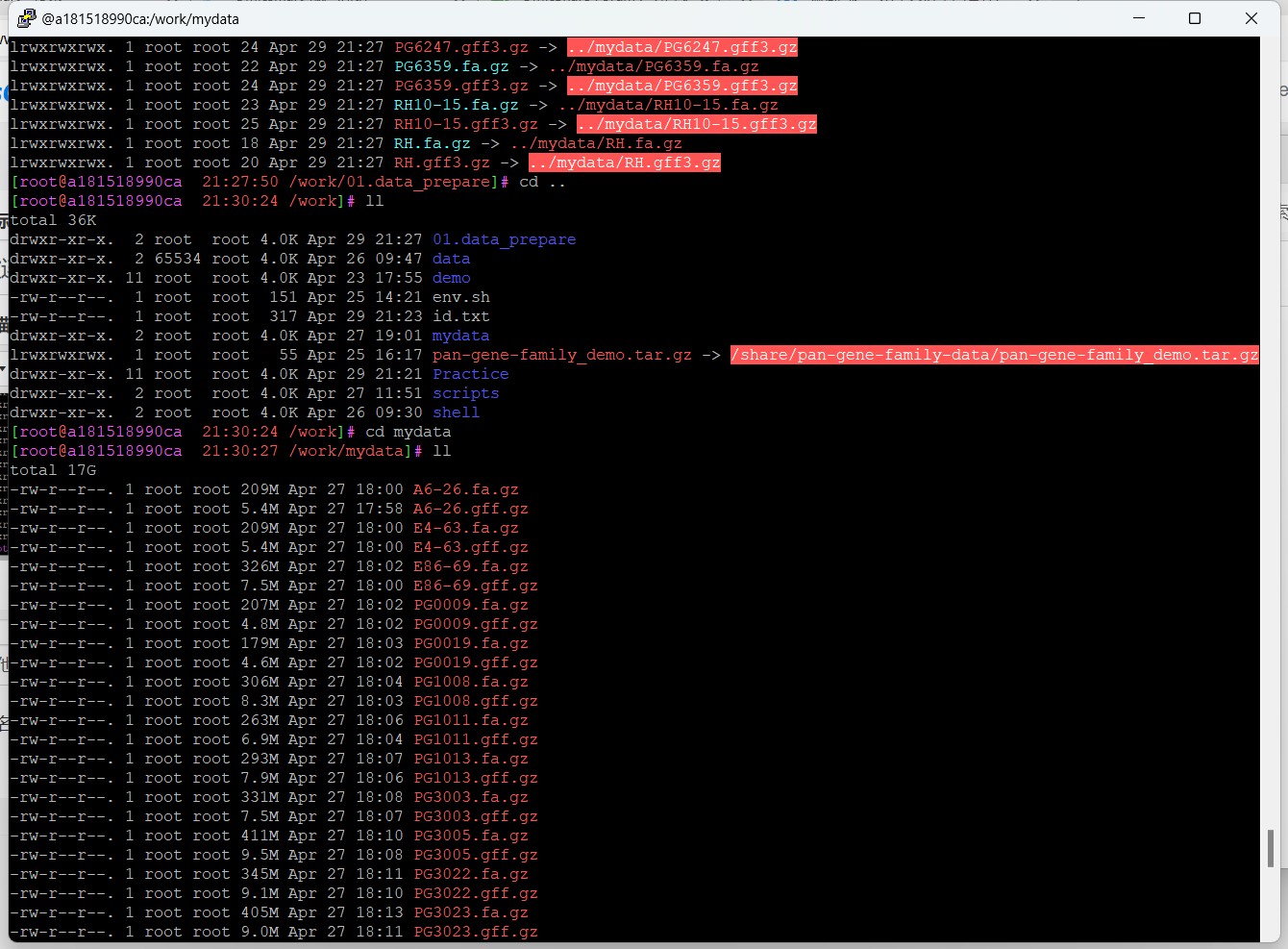Viewport: 1288px width, 949px height.
Task: Click file A6-26.gff.gz
Action: (470, 509)
